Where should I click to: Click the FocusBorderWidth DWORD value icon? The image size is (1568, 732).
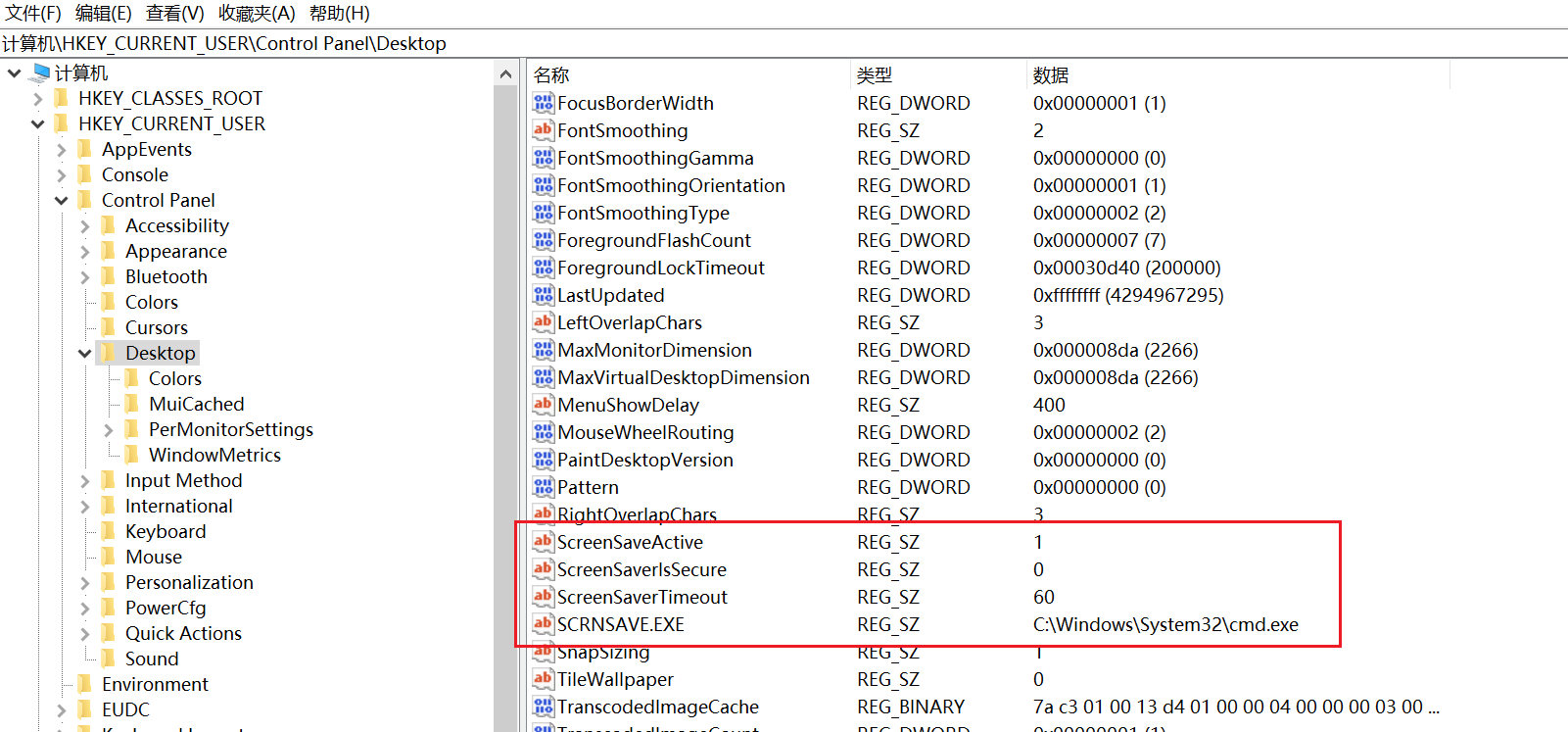(x=543, y=103)
